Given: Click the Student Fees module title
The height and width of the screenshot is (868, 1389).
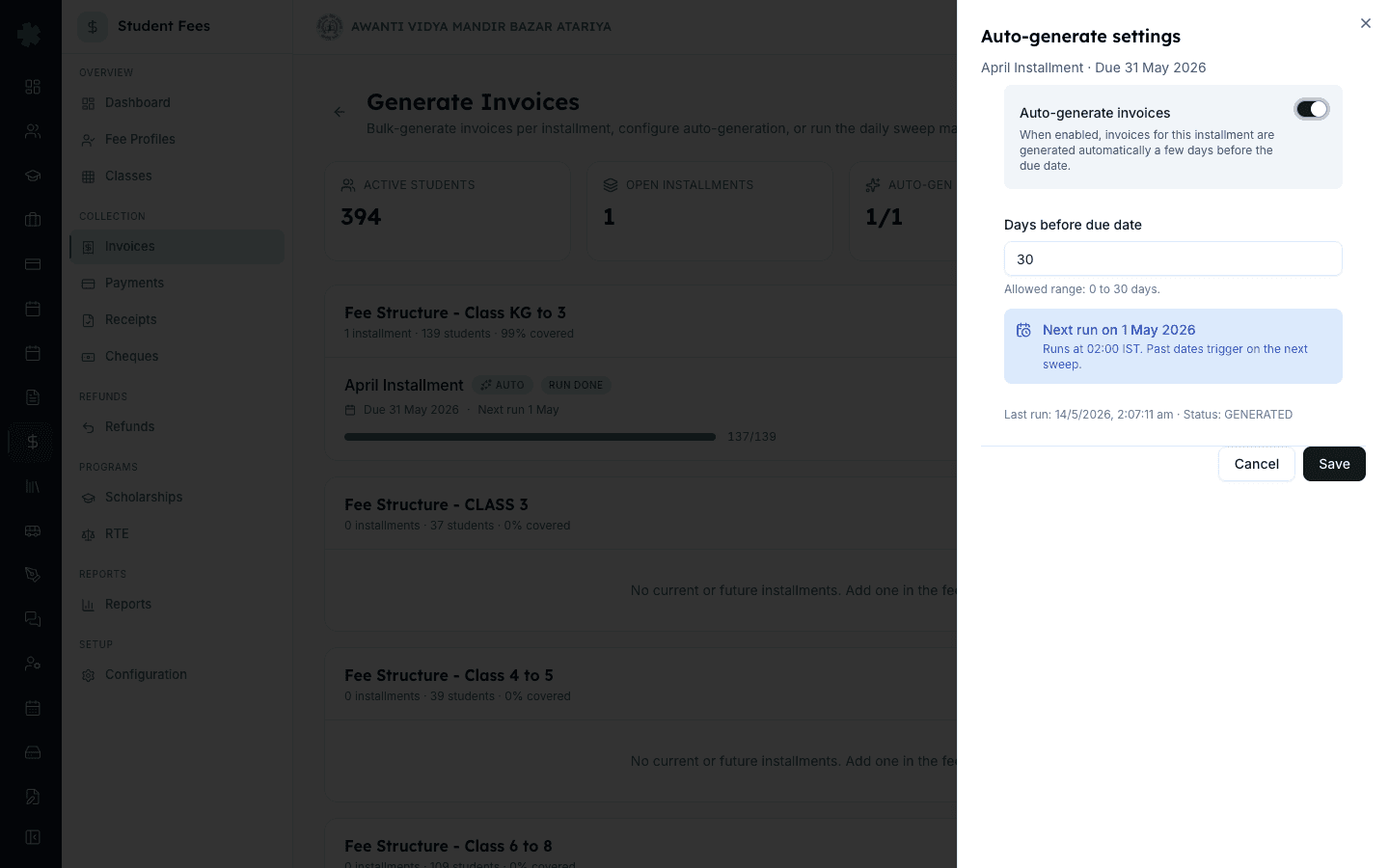Looking at the screenshot, I should pyautogui.click(x=164, y=26).
